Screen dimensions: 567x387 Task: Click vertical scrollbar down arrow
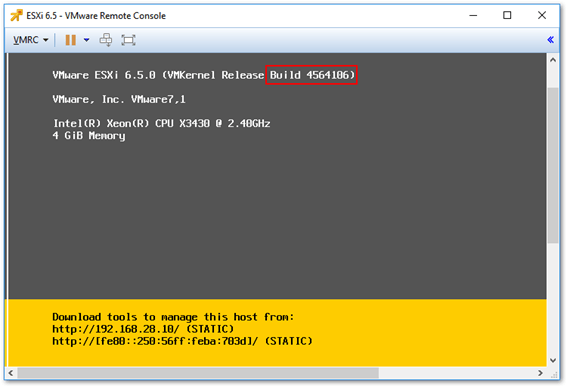pos(553,360)
